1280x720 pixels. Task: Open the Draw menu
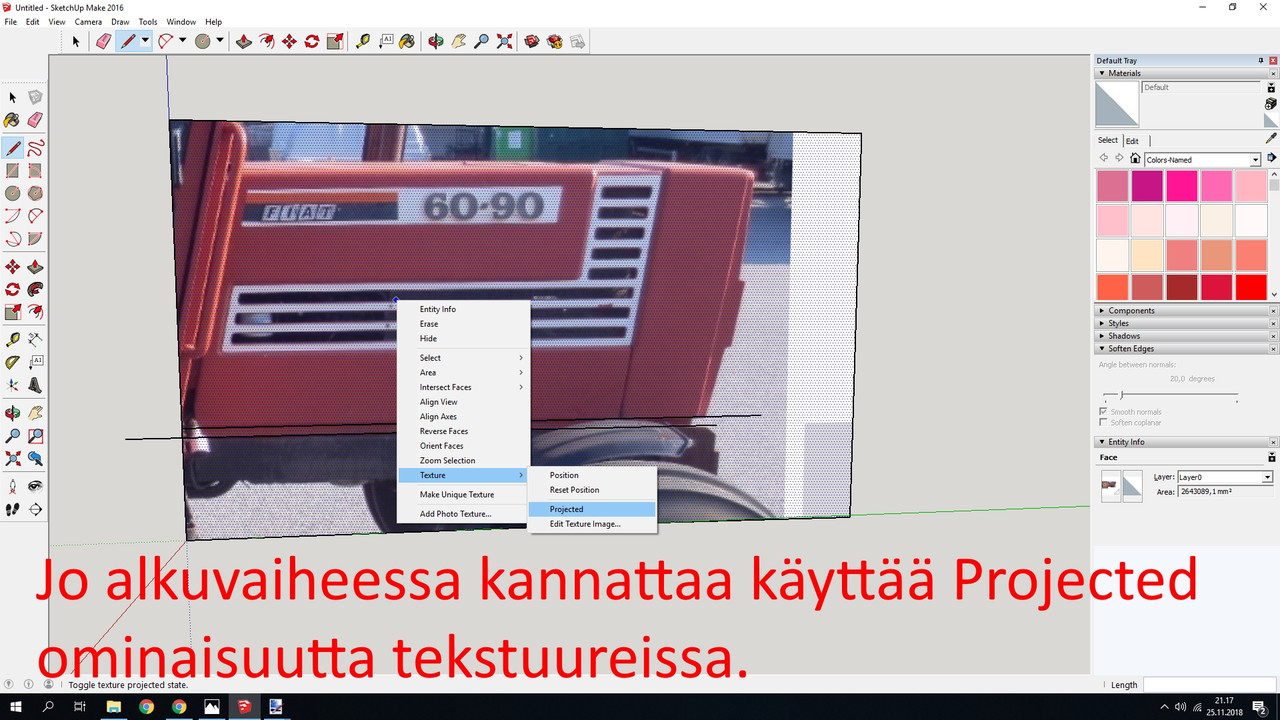pyautogui.click(x=120, y=21)
